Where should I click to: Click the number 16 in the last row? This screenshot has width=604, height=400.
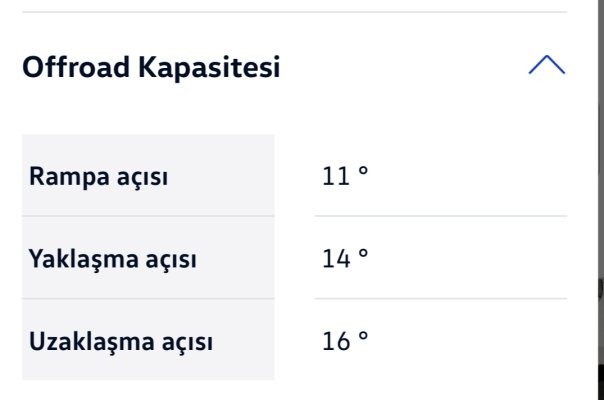(x=336, y=341)
